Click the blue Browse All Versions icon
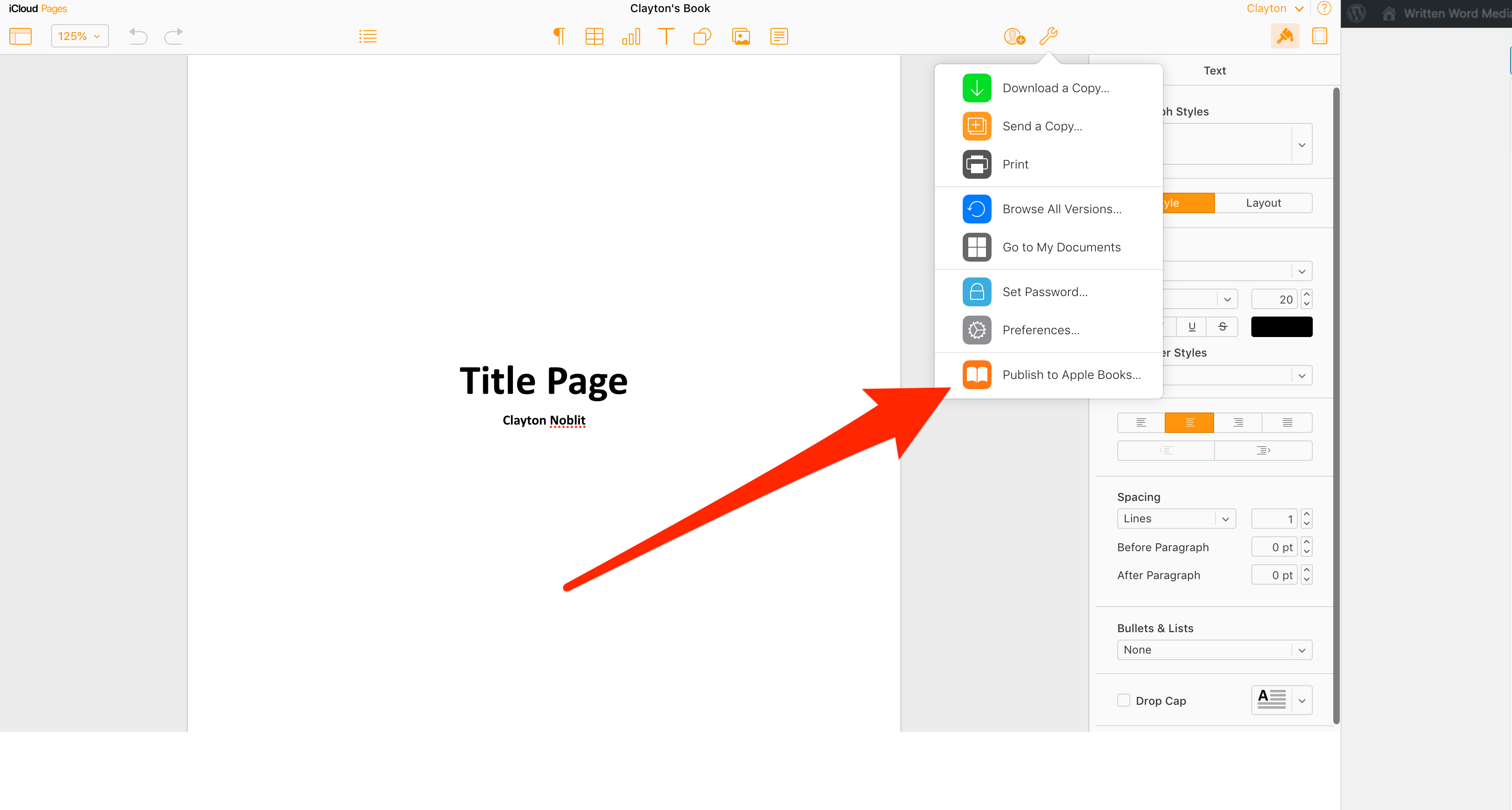The height and width of the screenshot is (810, 1512). pos(977,209)
